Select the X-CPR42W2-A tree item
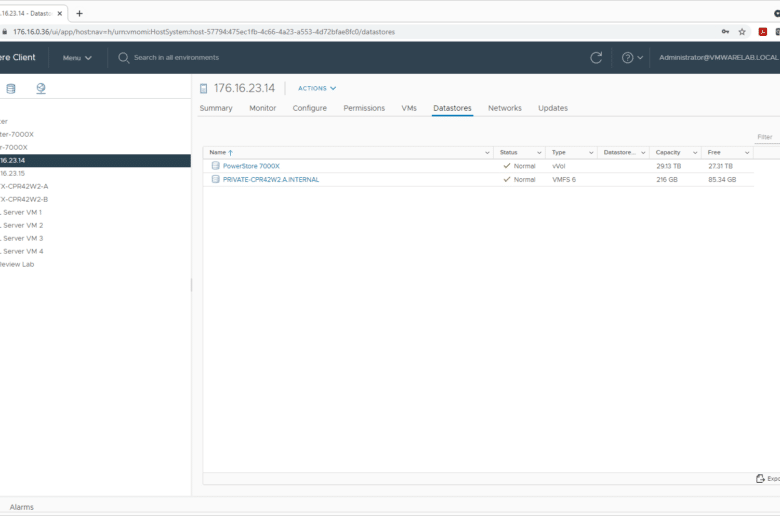The height and width of the screenshot is (516, 780). pos(24,186)
